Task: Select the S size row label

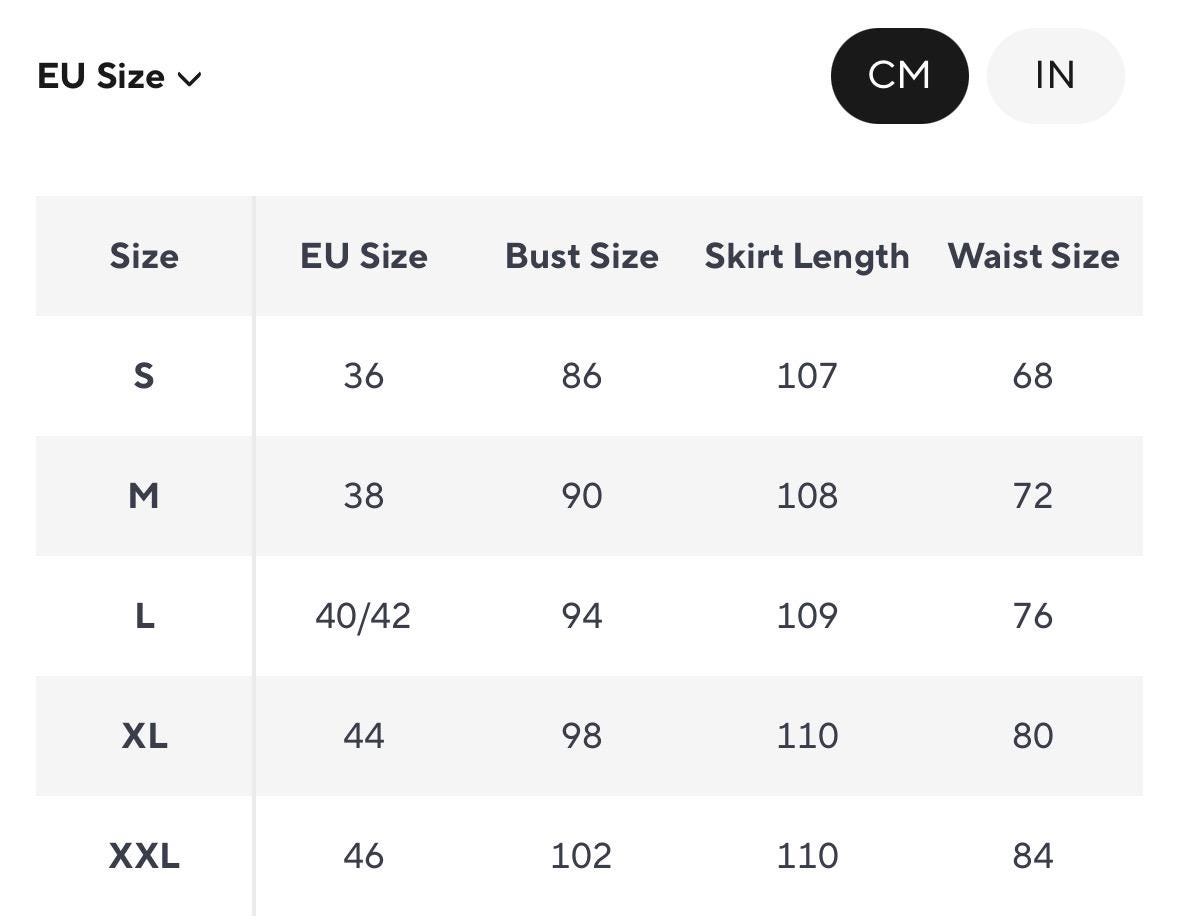Action: pyautogui.click(x=144, y=376)
